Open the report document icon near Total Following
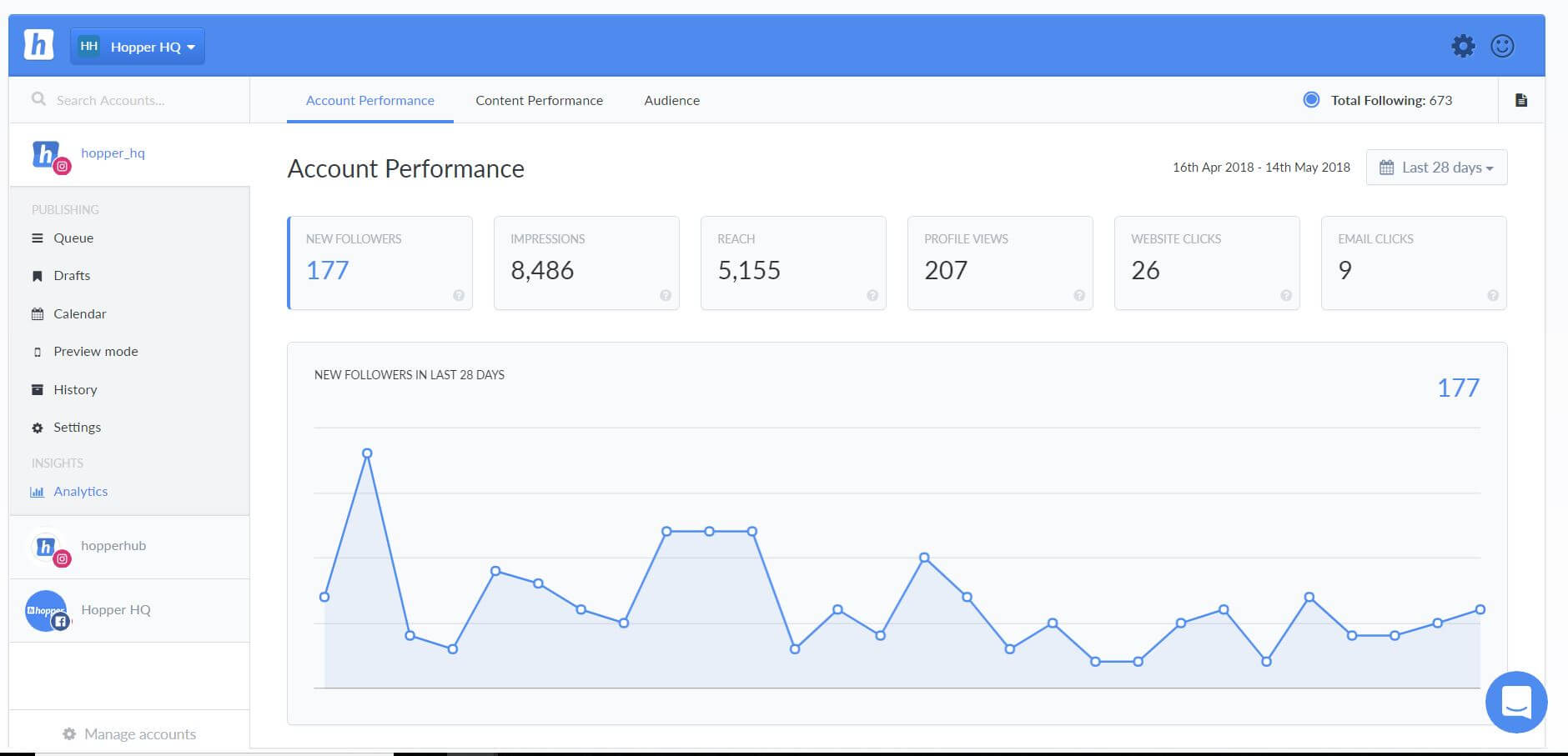1568x756 pixels. (1521, 99)
